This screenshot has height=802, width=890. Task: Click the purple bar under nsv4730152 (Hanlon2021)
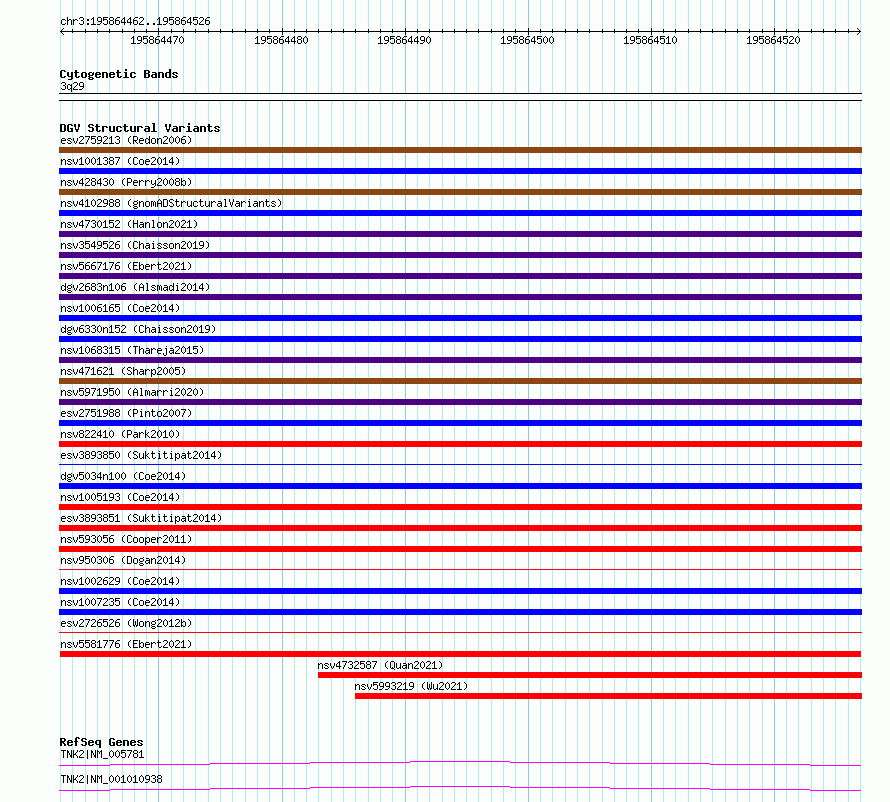tap(460, 234)
